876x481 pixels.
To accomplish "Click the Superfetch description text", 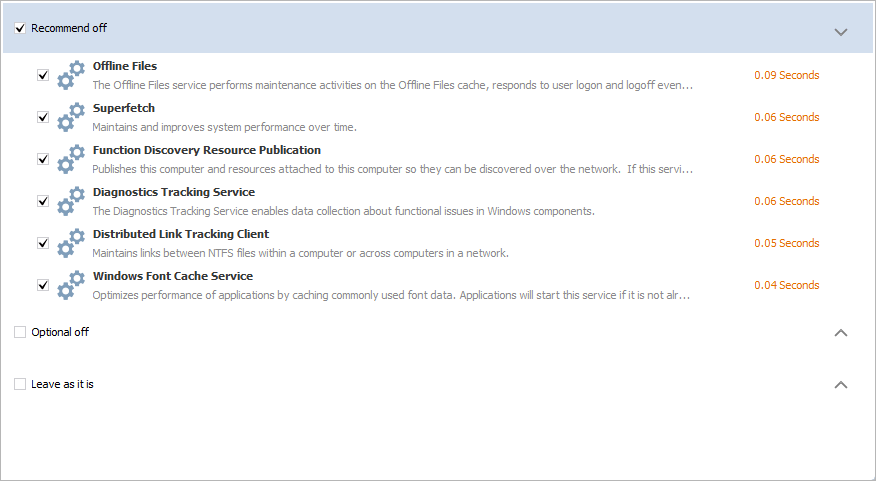I will click(x=224, y=127).
